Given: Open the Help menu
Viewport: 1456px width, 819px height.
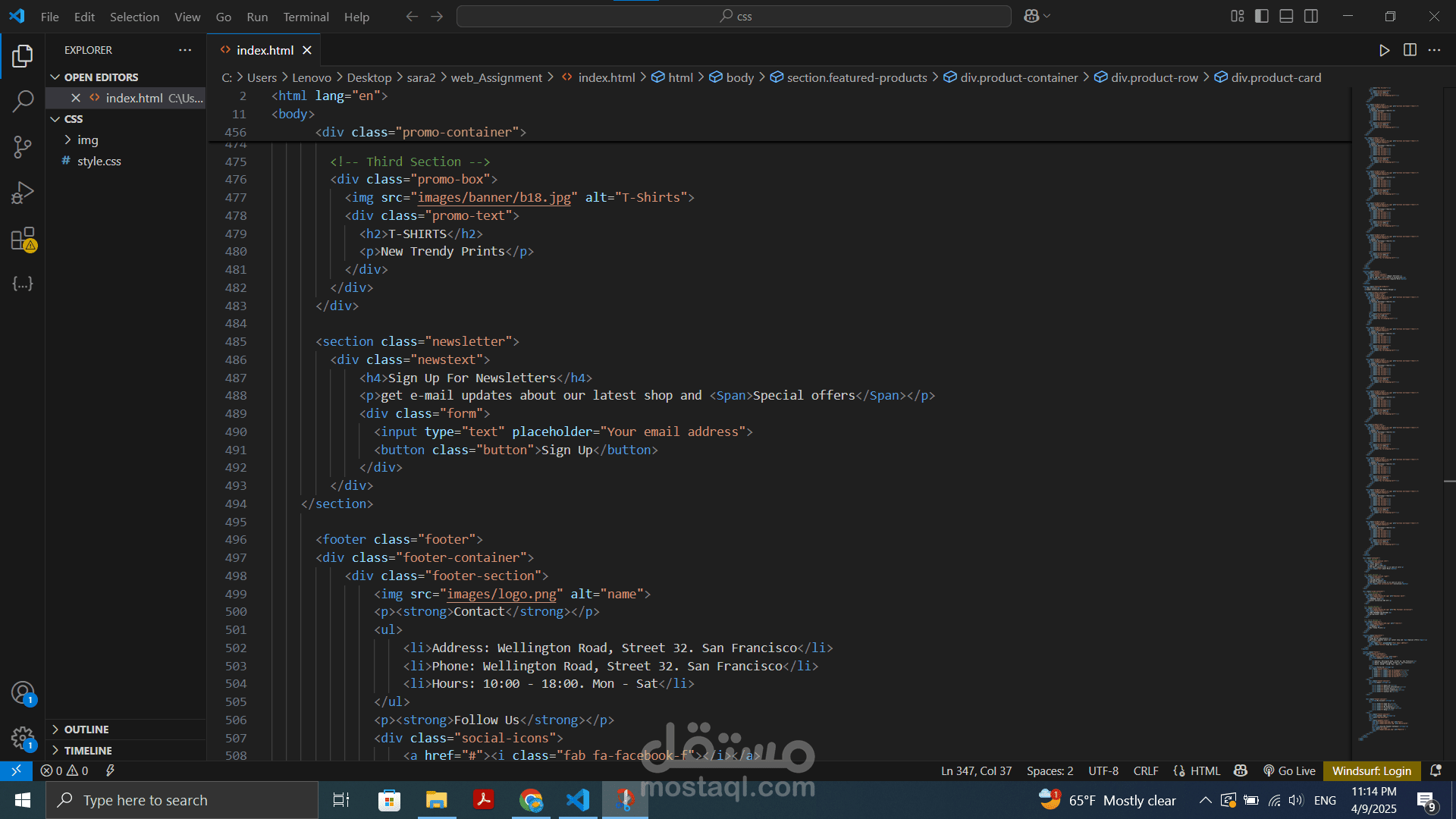Looking at the screenshot, I should pyautogui.click(x=356, y=17).
